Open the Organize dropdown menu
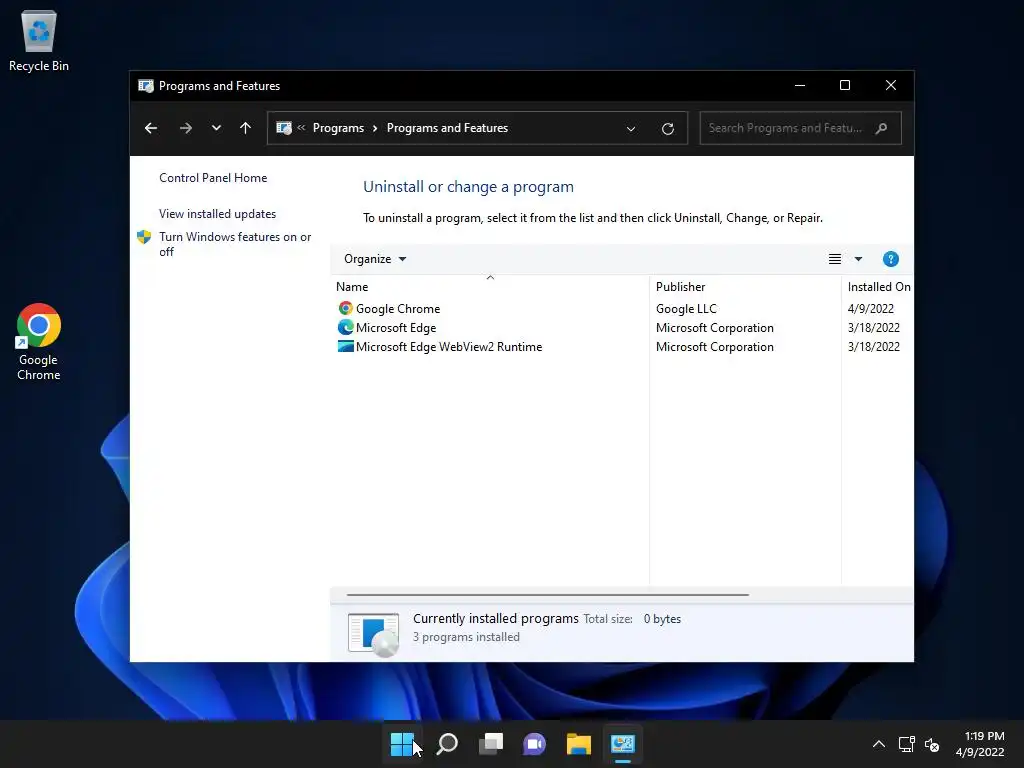1024x768 pixels. (375, 259)
